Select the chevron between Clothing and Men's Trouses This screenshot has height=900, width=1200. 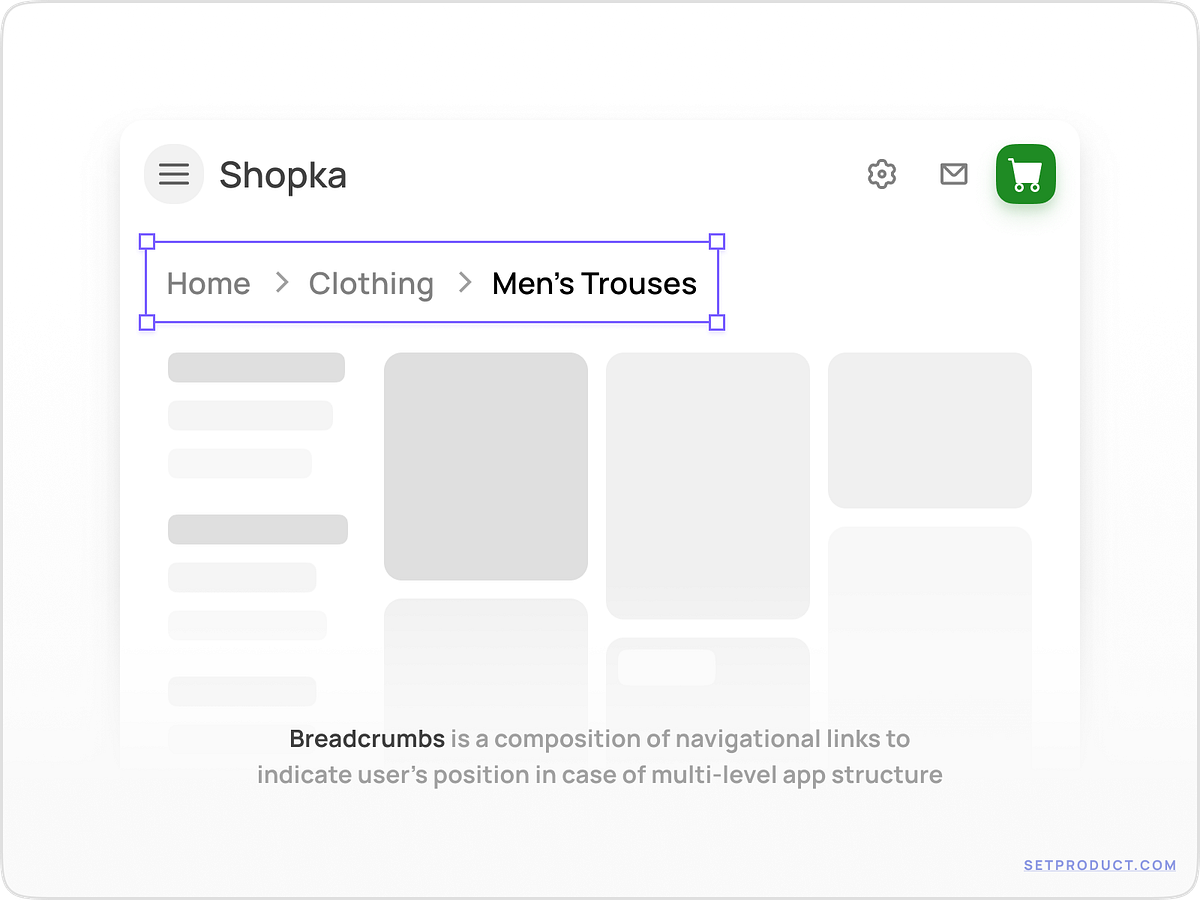coord(463,283)
